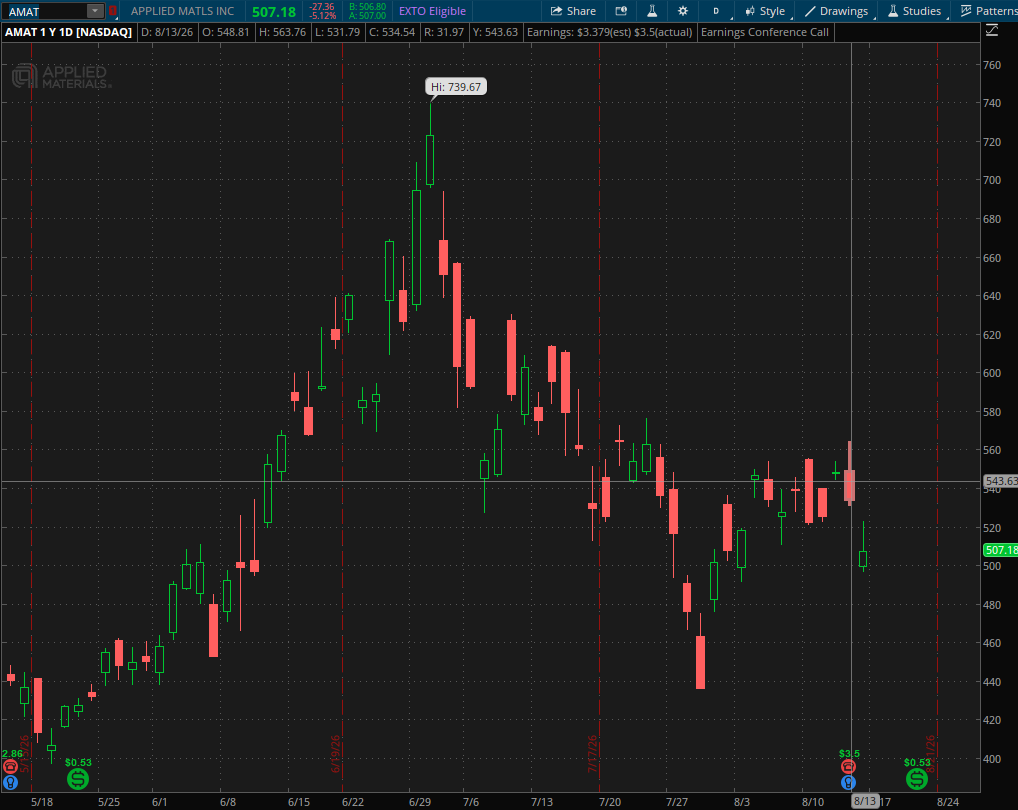The width and height of the screenshot is (1018, 810).
Task: Click the lightbulb icon under 2.86 earnings
Action: [11, 782]
